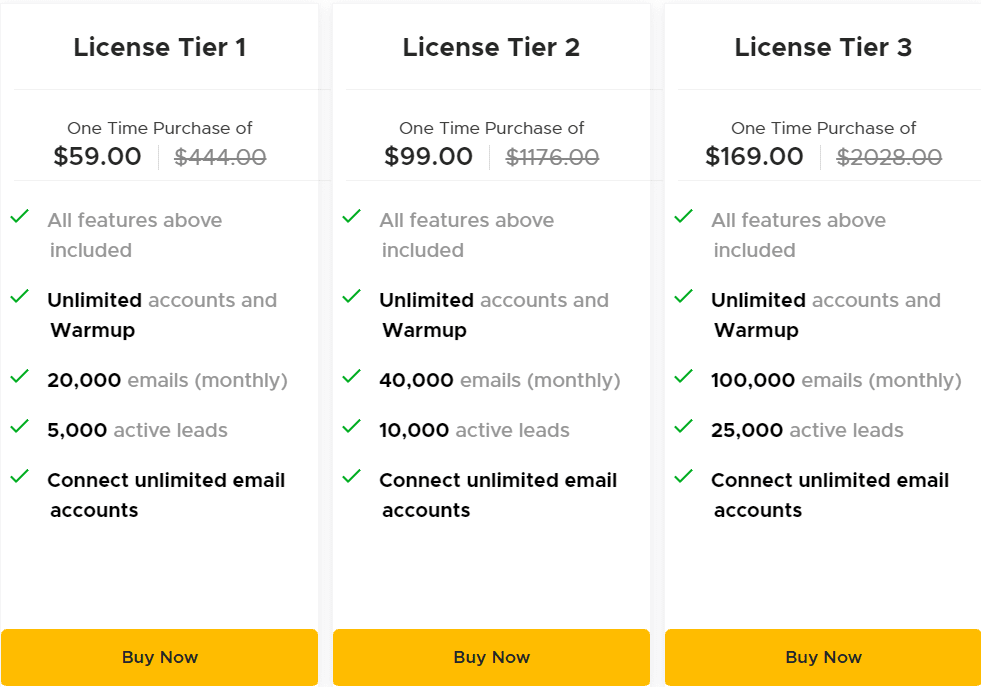This screenshot has width=981, height=687.
Task: Click the checkmark next to 20,000 emails
Action: [19, 379]
